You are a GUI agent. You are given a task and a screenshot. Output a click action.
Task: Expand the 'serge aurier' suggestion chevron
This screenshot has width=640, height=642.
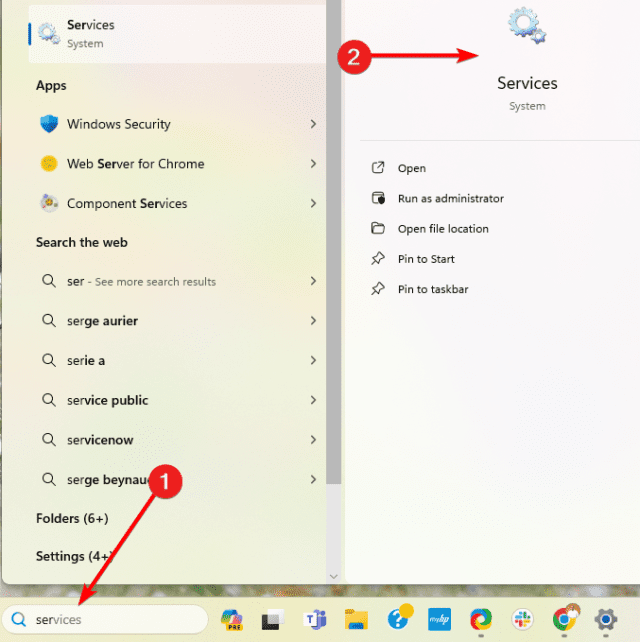coord(313,320)
